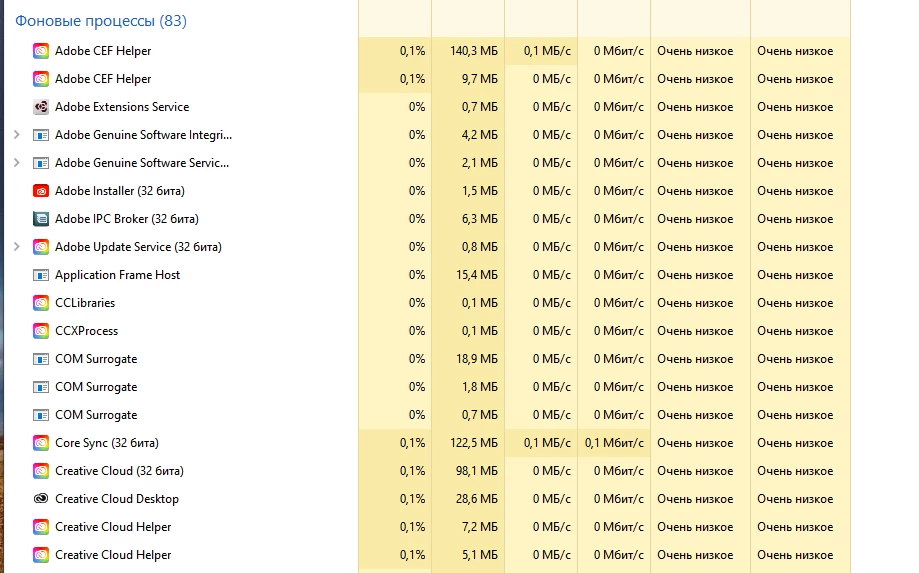This screenshot has width=919, height=573.
Task: Click the COM Surrogate 1,8 МБ icon
Action: [x=40, y=387]
